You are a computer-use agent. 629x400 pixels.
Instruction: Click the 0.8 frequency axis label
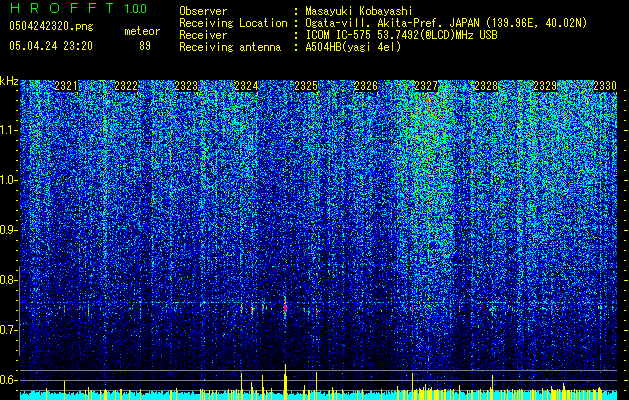click(8, 280)
